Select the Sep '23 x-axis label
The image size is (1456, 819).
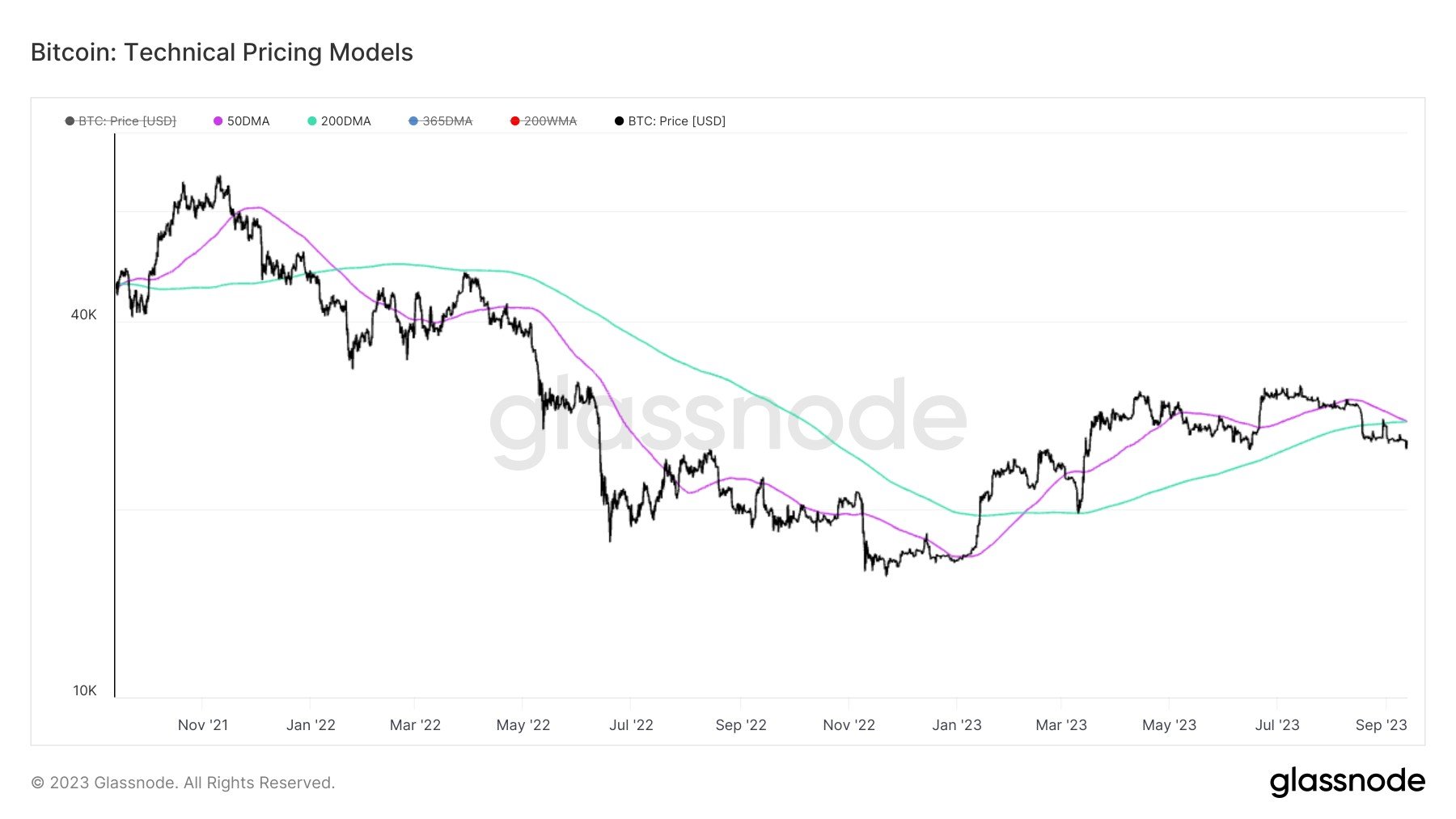click(x=1381, y=725)
